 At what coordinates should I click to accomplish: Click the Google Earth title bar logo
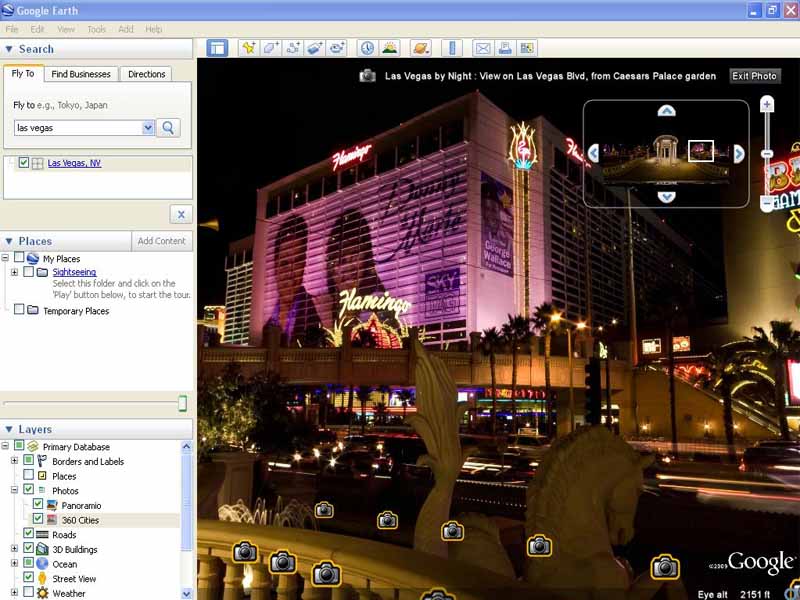point(7,10)
